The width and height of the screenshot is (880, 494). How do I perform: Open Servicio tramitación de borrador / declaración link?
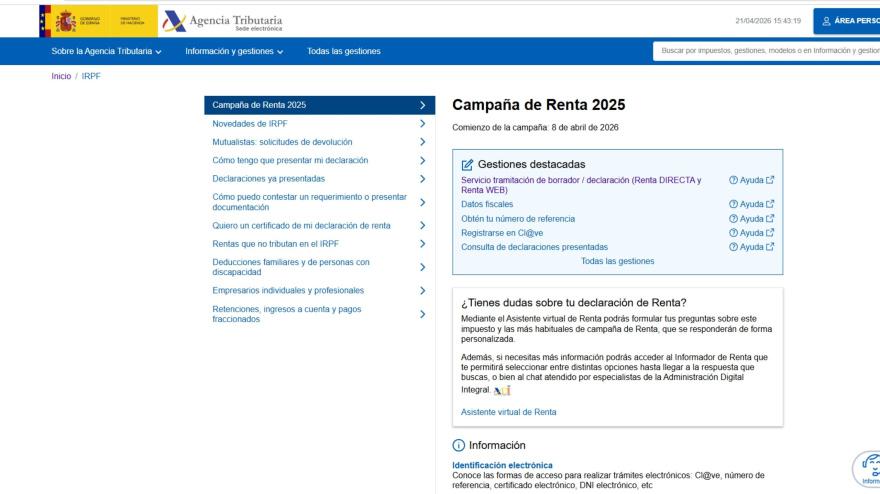581,185
